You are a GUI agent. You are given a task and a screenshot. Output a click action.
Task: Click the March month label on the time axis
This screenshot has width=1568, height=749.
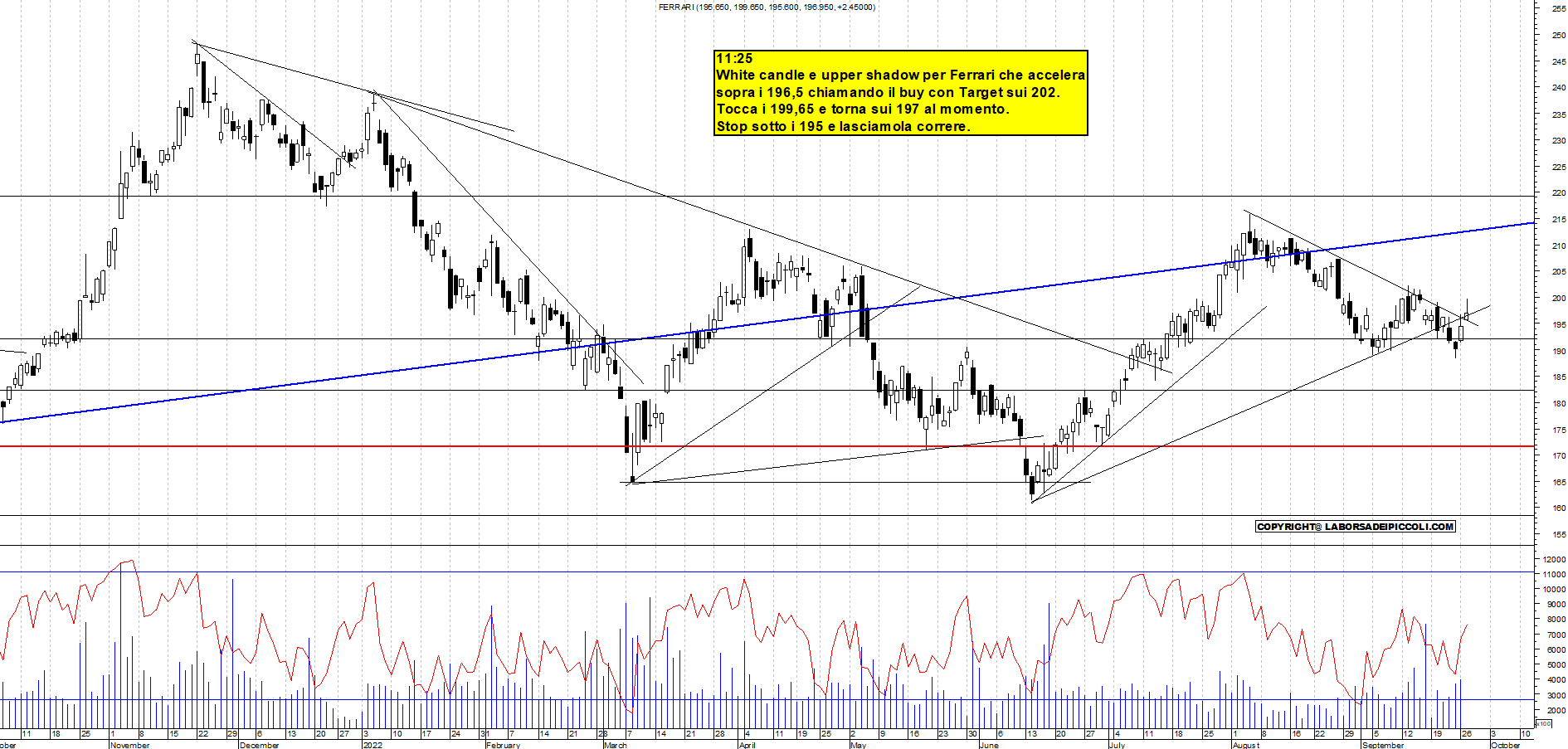coord(616,745)
